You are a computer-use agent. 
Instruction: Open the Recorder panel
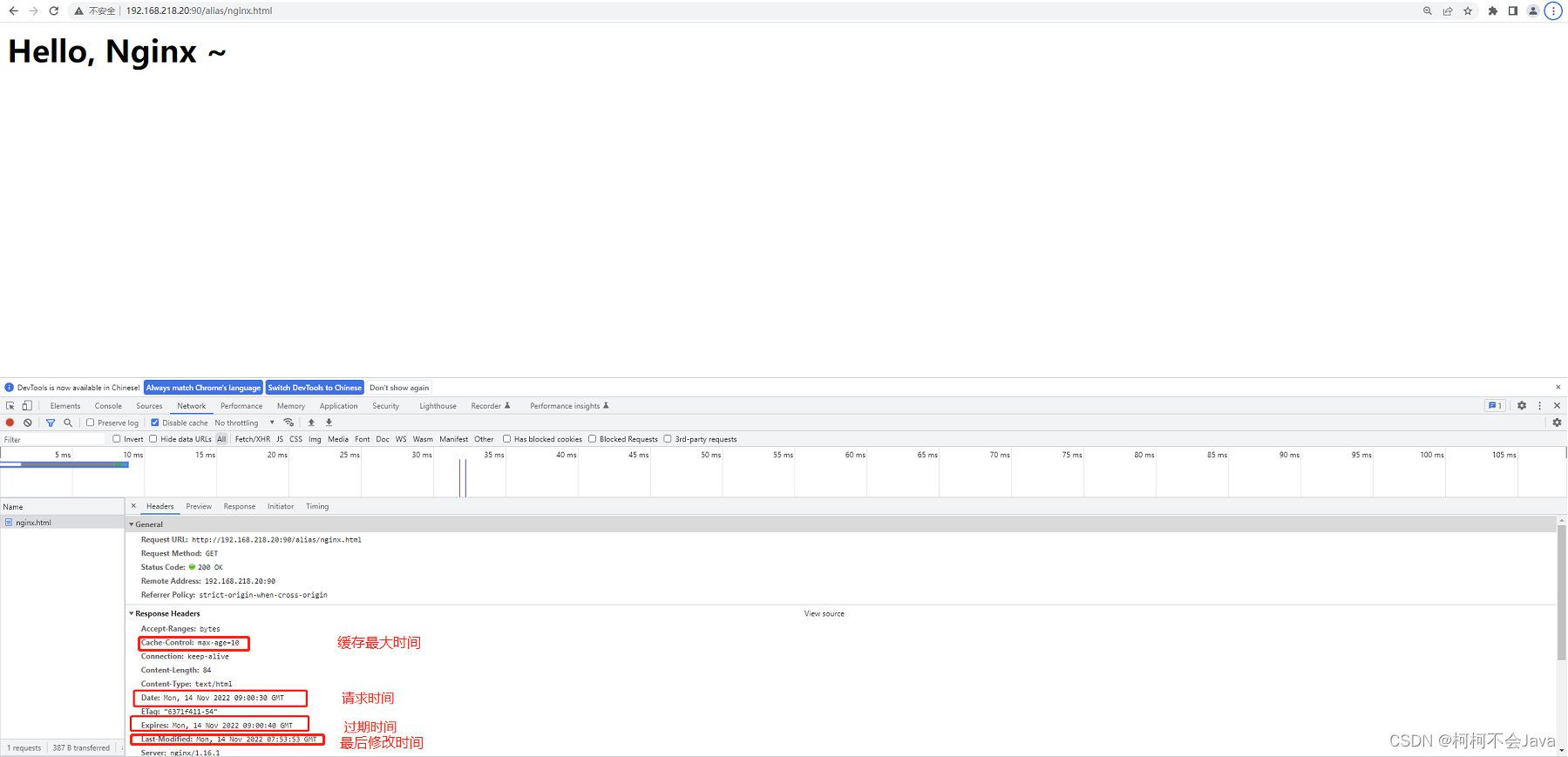tap(491, 406)
